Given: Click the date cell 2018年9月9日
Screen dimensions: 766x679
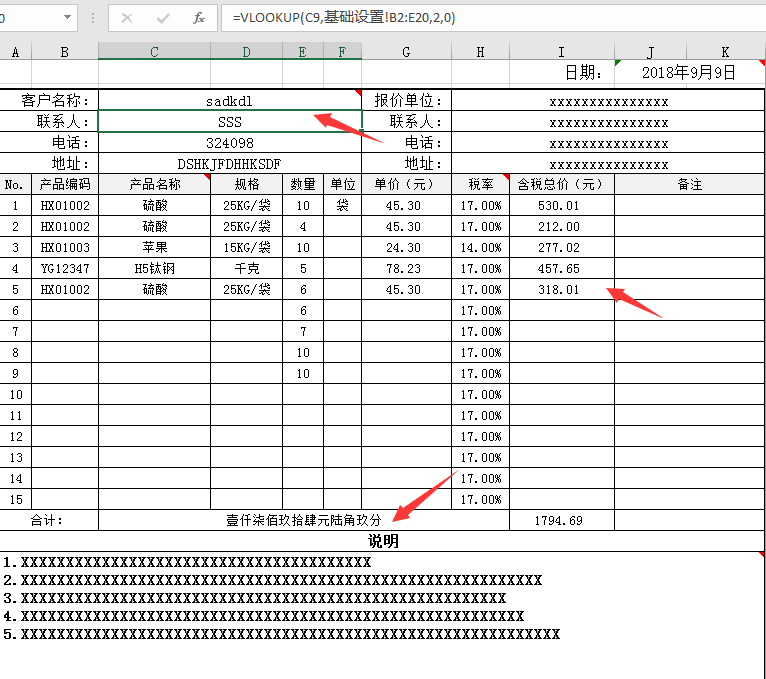Looking at the screenshot, I should pyautogui.click(x=689, y=73).
